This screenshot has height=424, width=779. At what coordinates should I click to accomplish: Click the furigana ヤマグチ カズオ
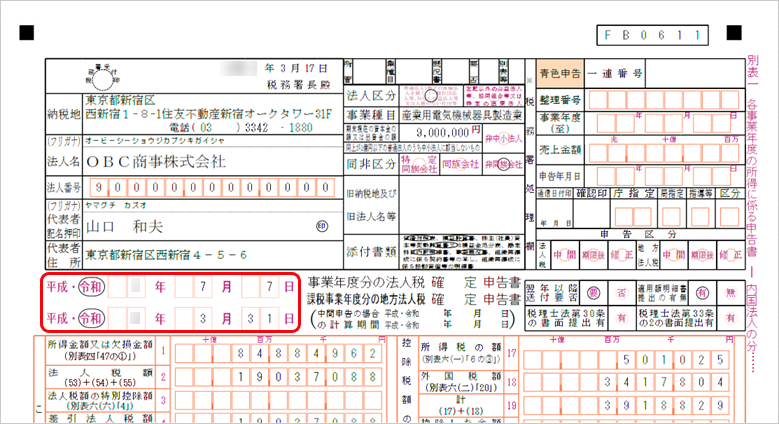pyautogui.click(x=116, y=205)
